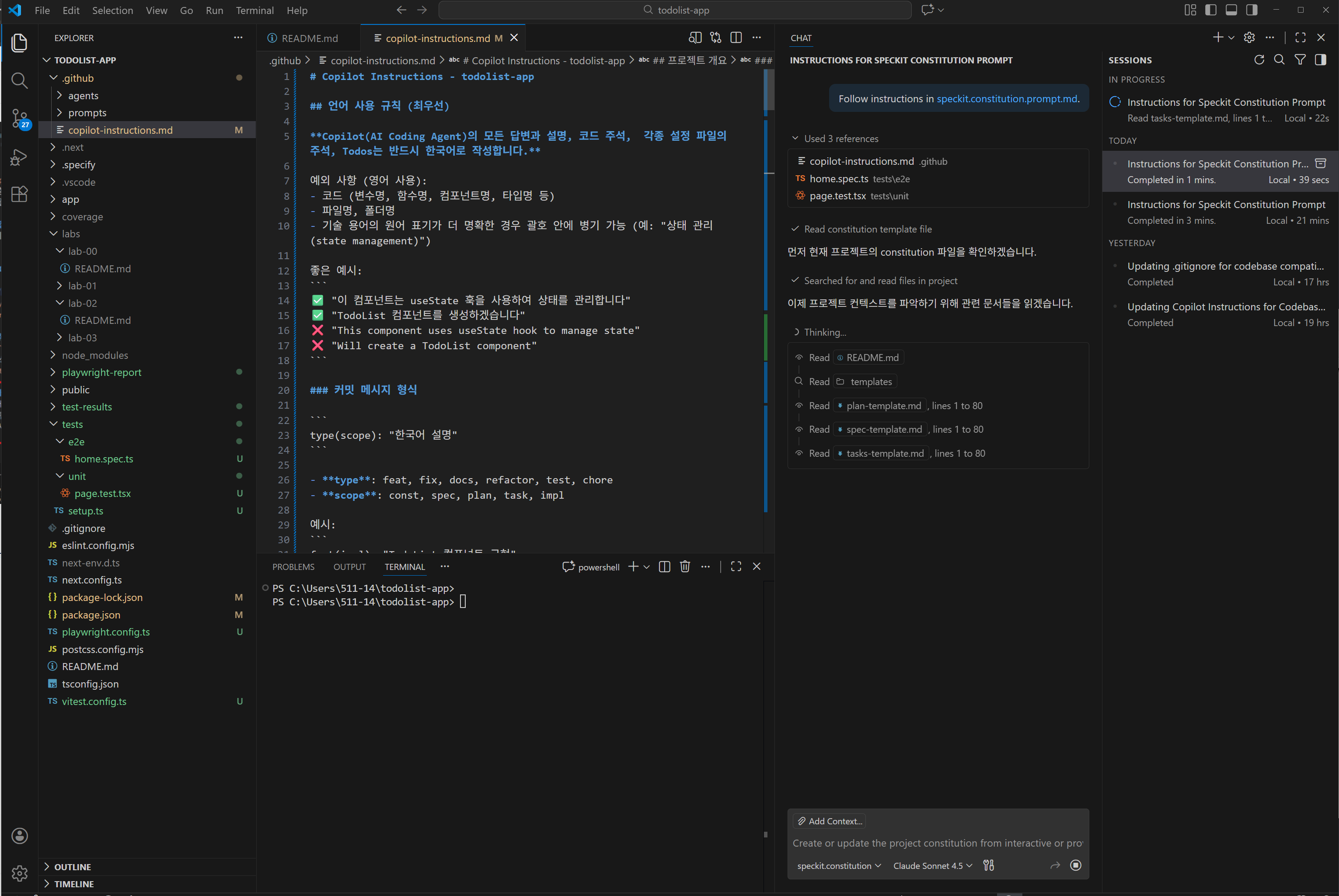Click the chat prompt input field

pos(937,843)
